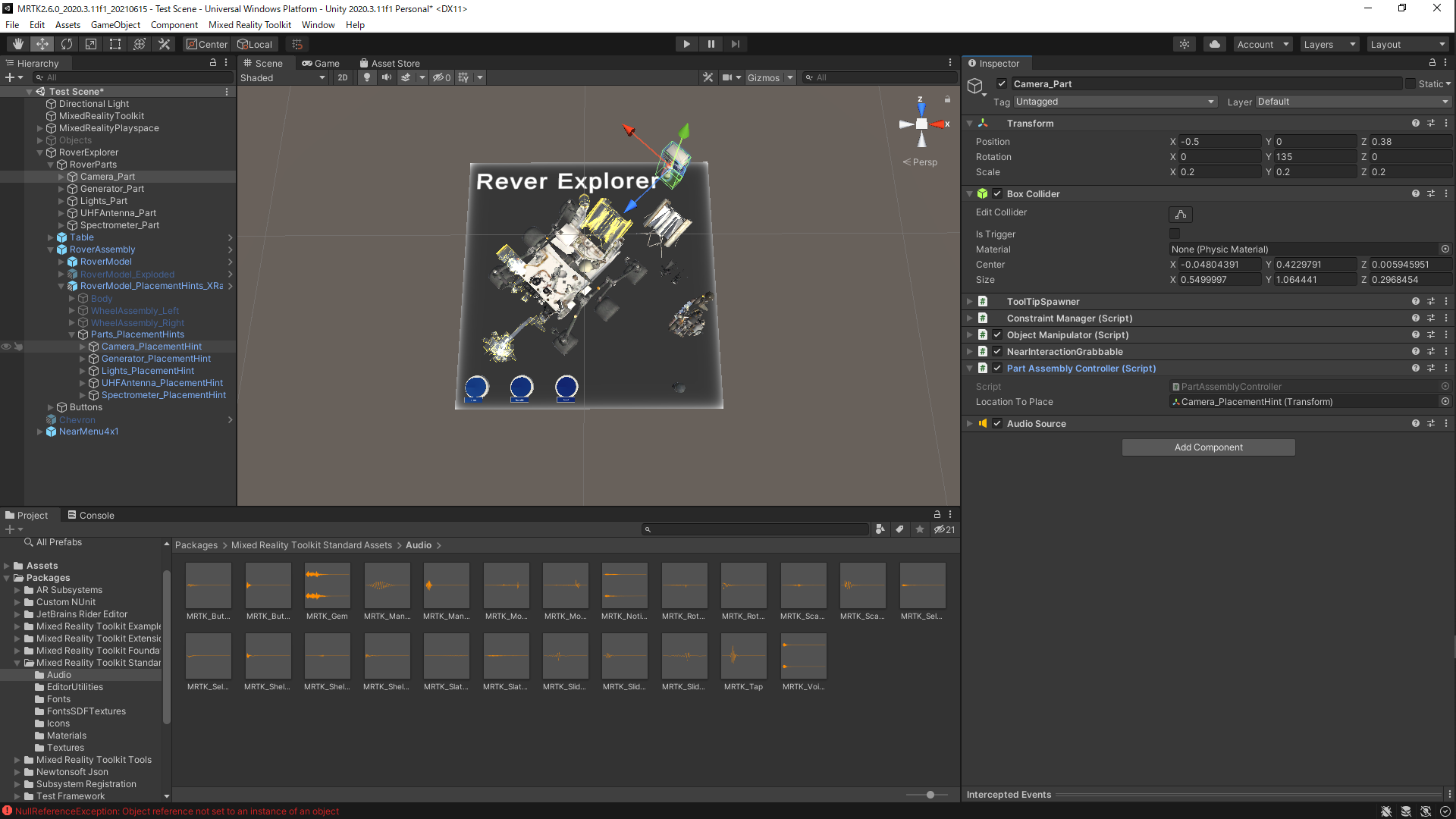Adjust the project icon size slider

click(x=930, y=795)
